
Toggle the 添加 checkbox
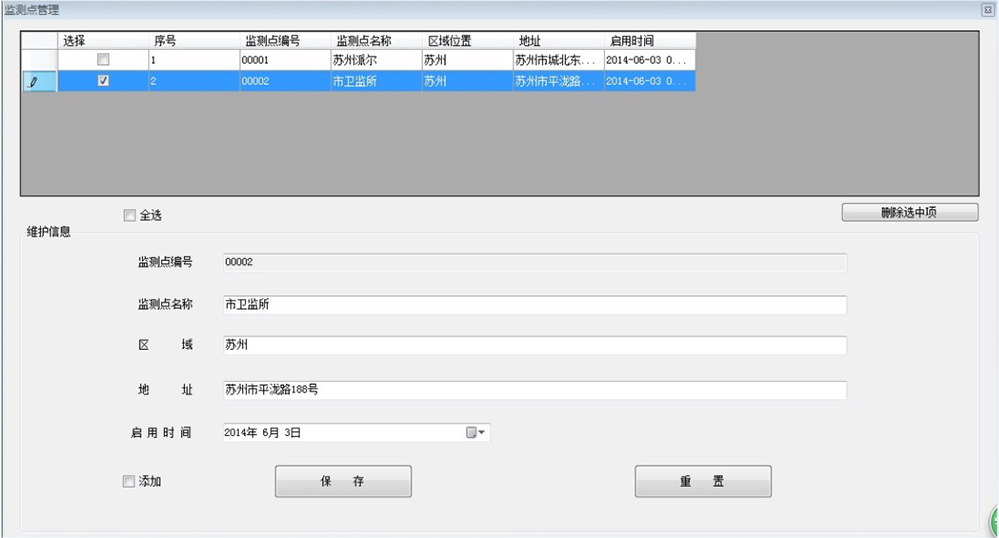128,482
